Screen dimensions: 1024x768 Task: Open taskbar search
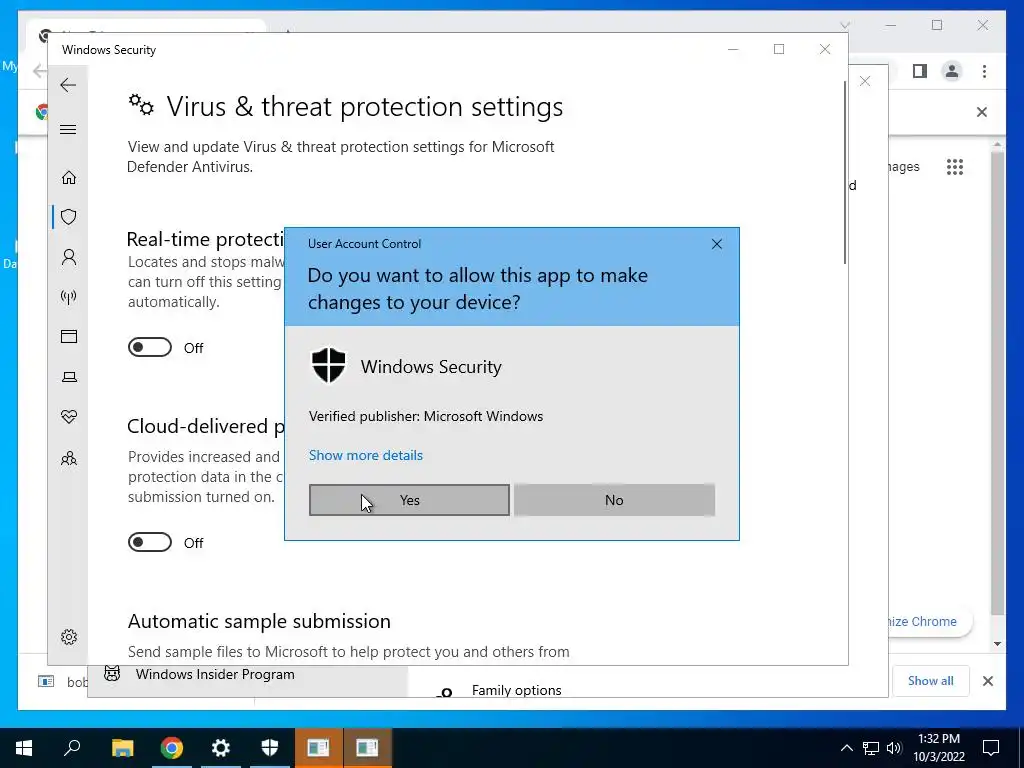[x=72, y=748]
